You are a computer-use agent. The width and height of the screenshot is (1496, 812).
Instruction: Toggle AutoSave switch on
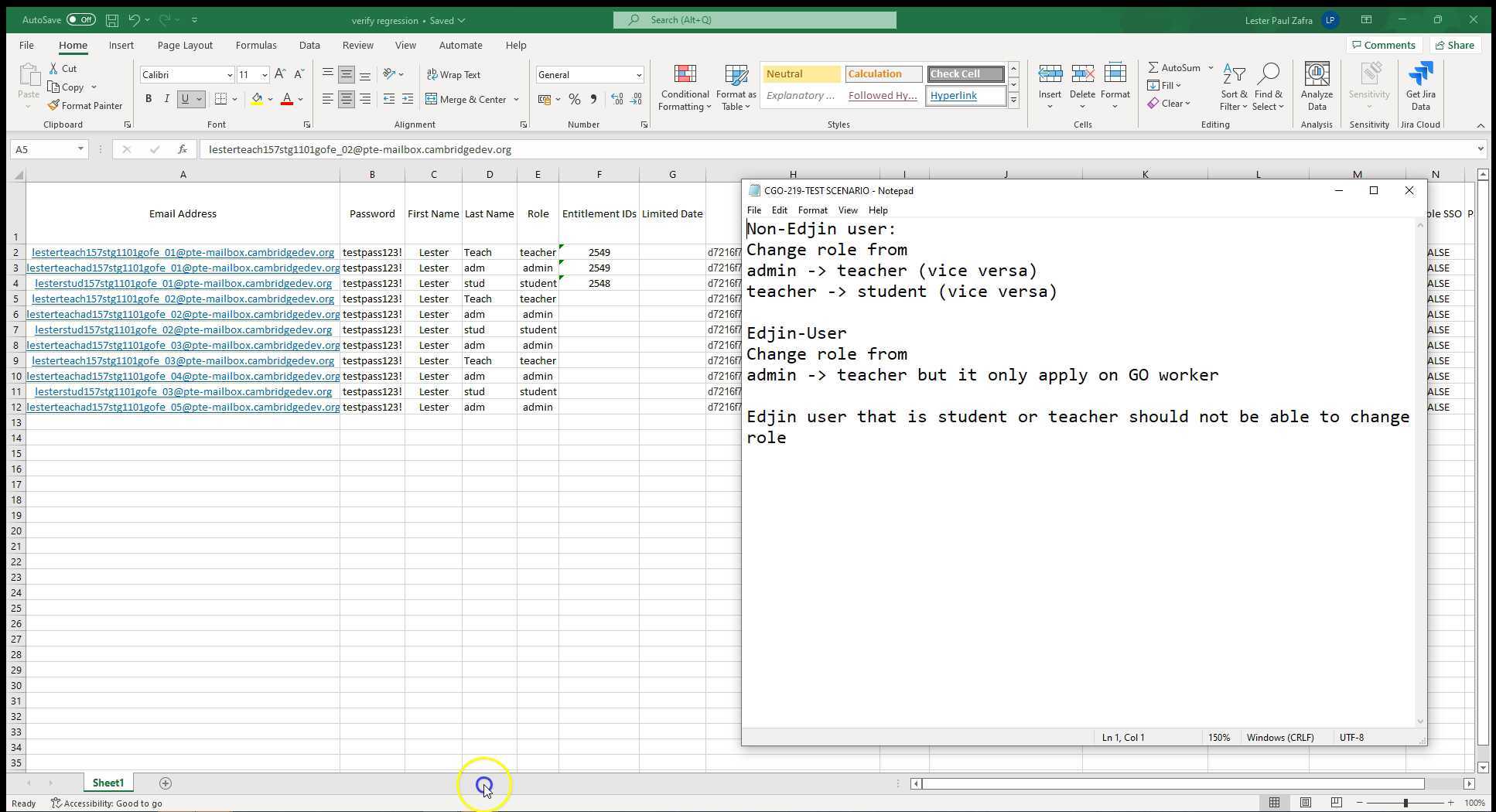pos(80,20)
